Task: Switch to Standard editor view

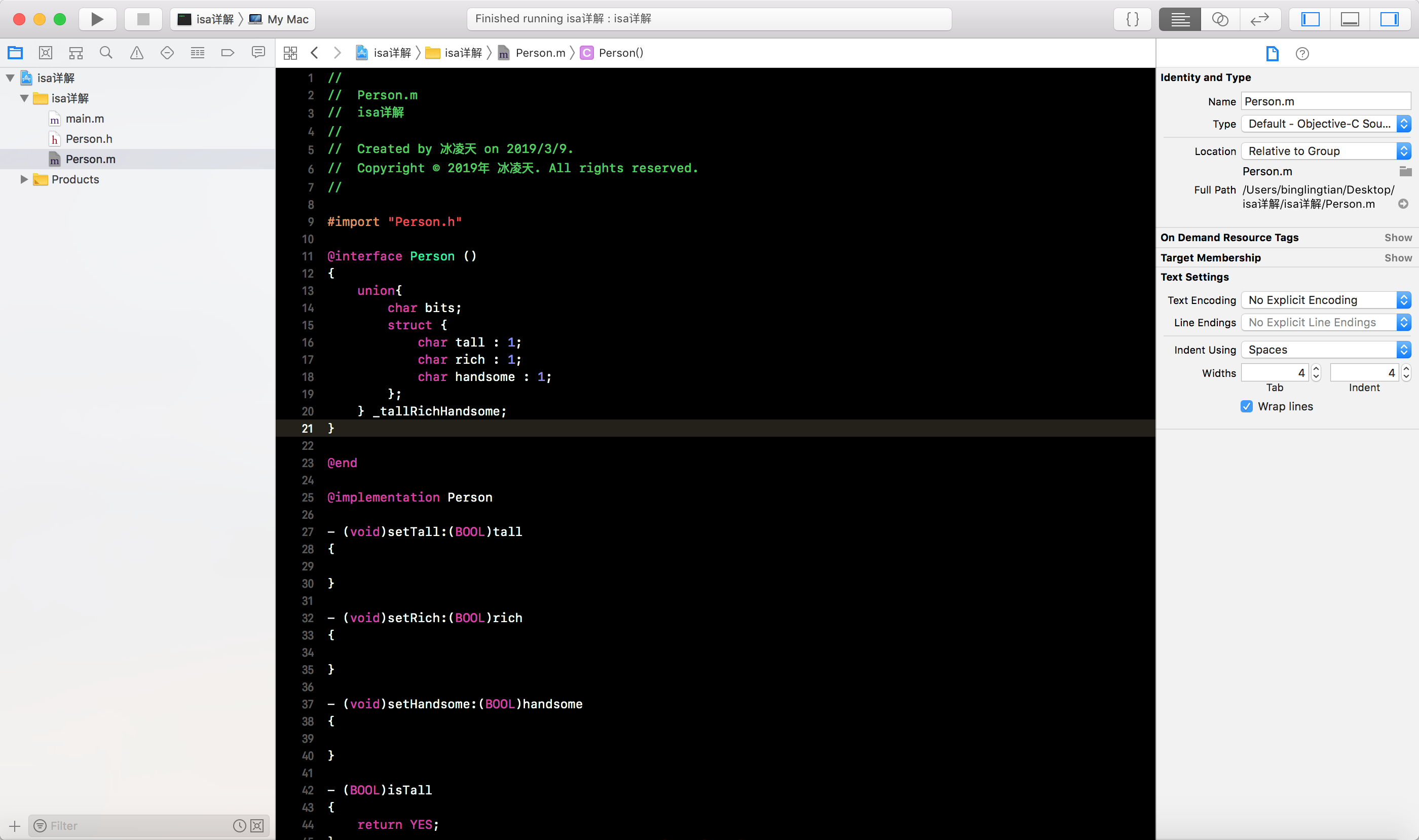Action: tap(1179, 19)
